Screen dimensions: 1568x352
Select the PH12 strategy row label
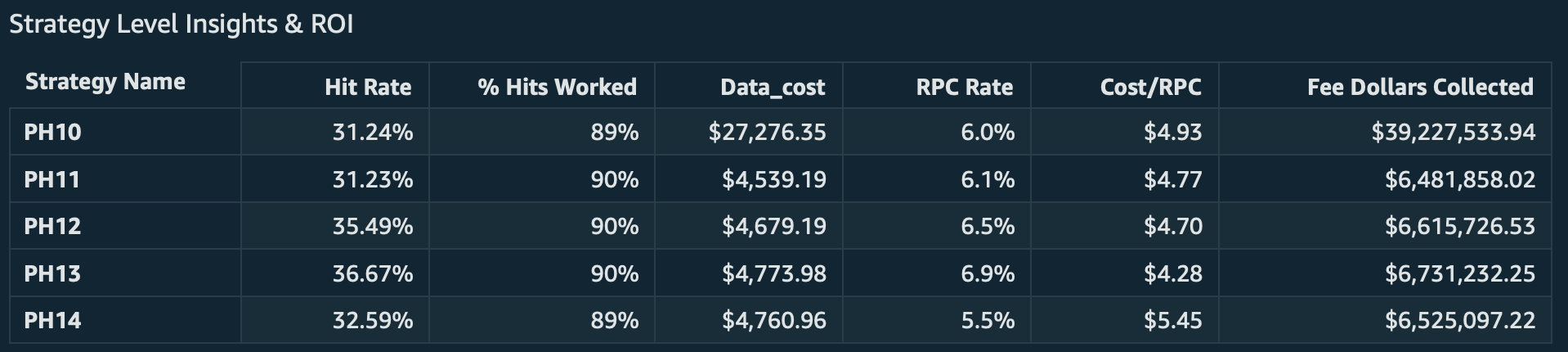[53, 226]
